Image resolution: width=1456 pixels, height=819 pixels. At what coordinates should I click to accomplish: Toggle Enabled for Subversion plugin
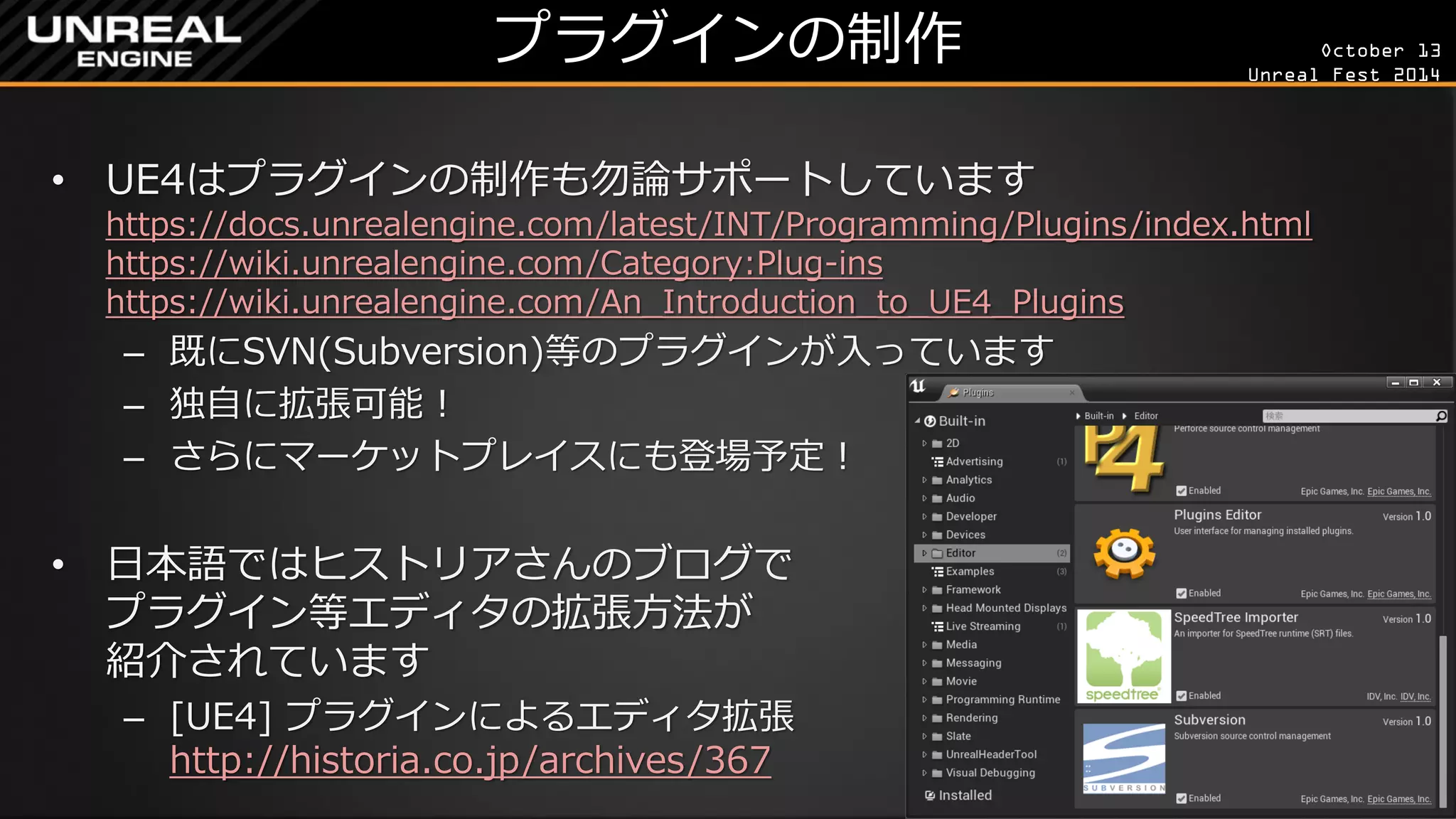[x=1182, y=798]
